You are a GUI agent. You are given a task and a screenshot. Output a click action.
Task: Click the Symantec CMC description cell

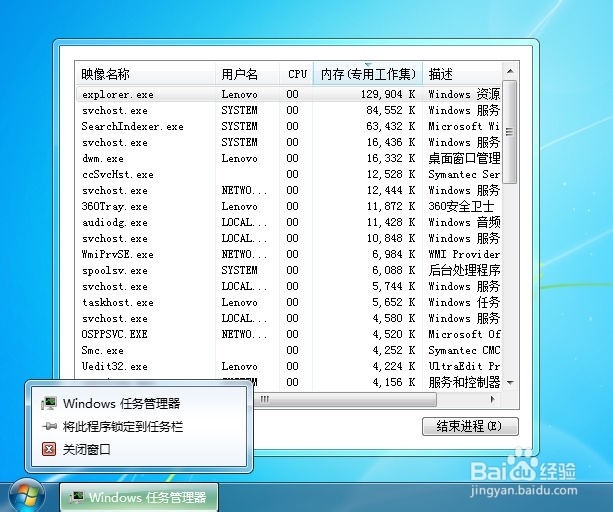464,351
